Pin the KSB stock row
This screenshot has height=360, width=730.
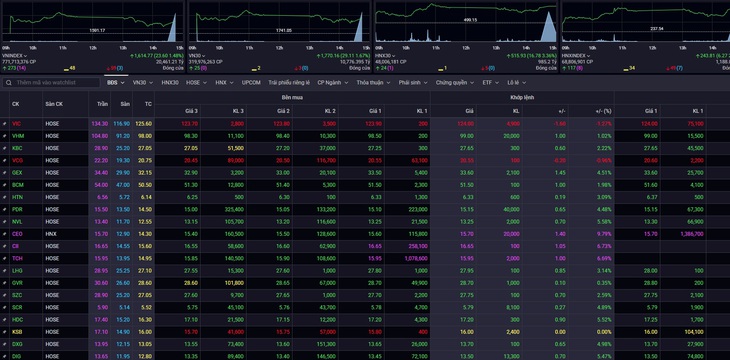[x=5, y=332]
